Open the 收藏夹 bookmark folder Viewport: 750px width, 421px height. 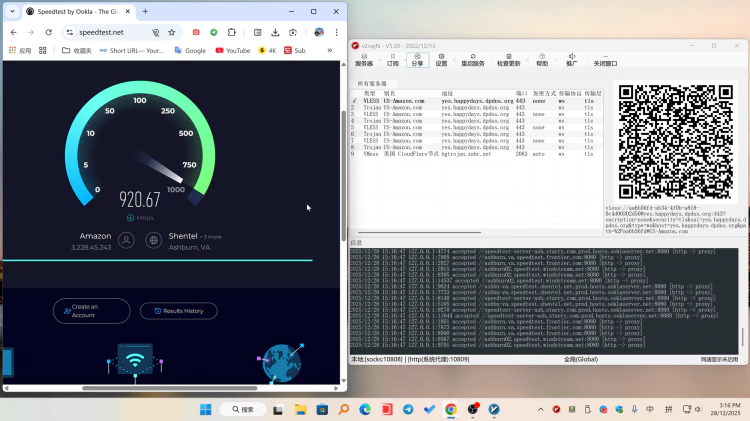(77, 50)
